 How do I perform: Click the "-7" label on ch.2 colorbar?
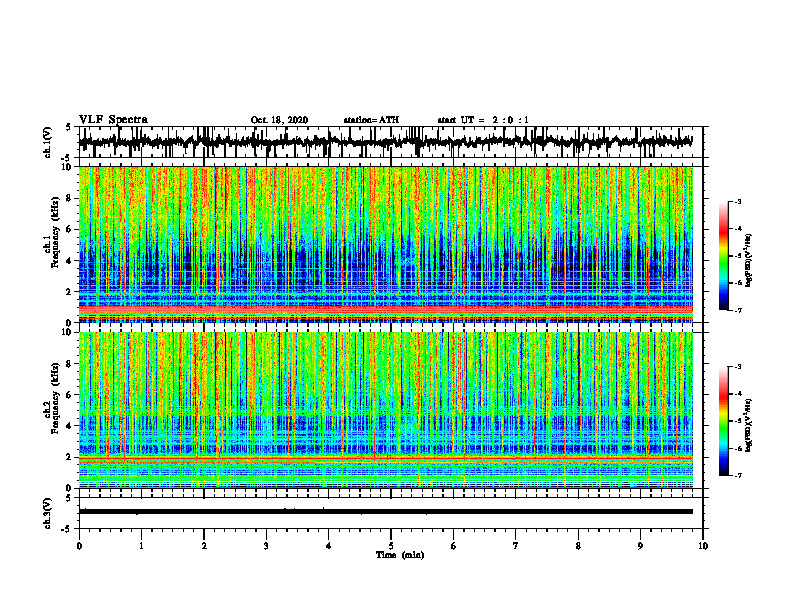tap(738, 476)
